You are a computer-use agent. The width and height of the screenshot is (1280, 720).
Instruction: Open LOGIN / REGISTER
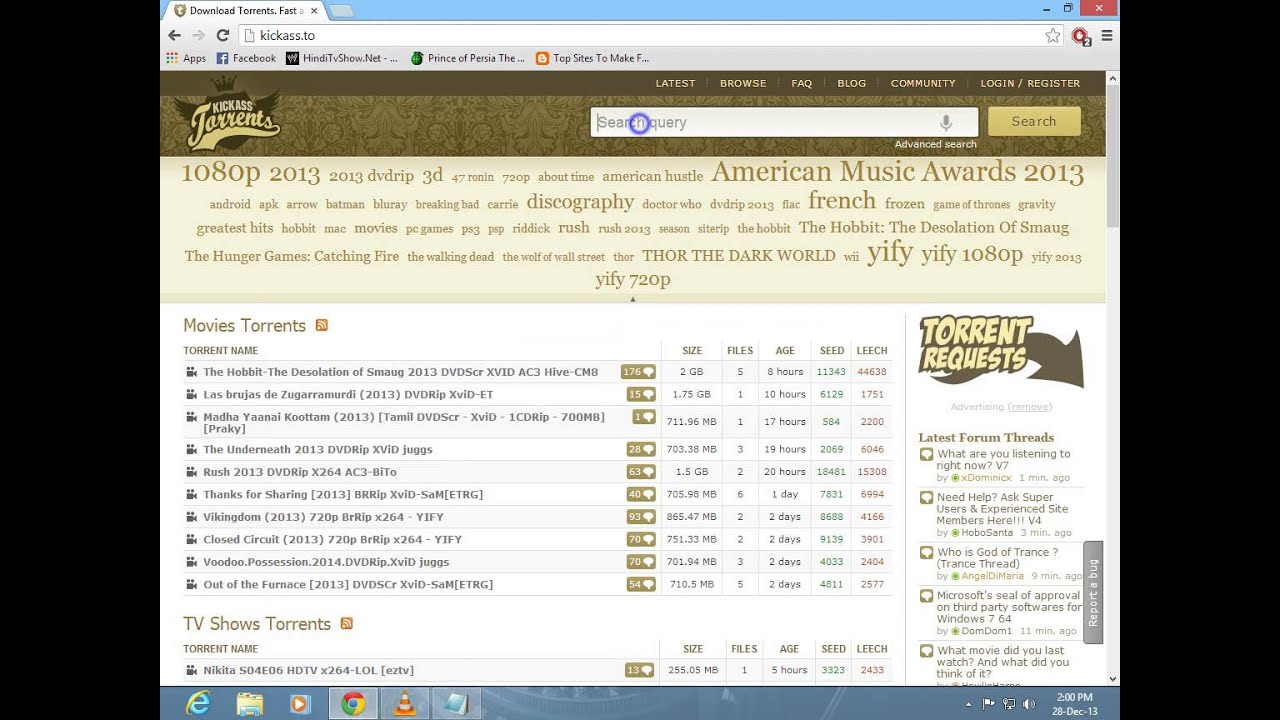pos(1030,83)
